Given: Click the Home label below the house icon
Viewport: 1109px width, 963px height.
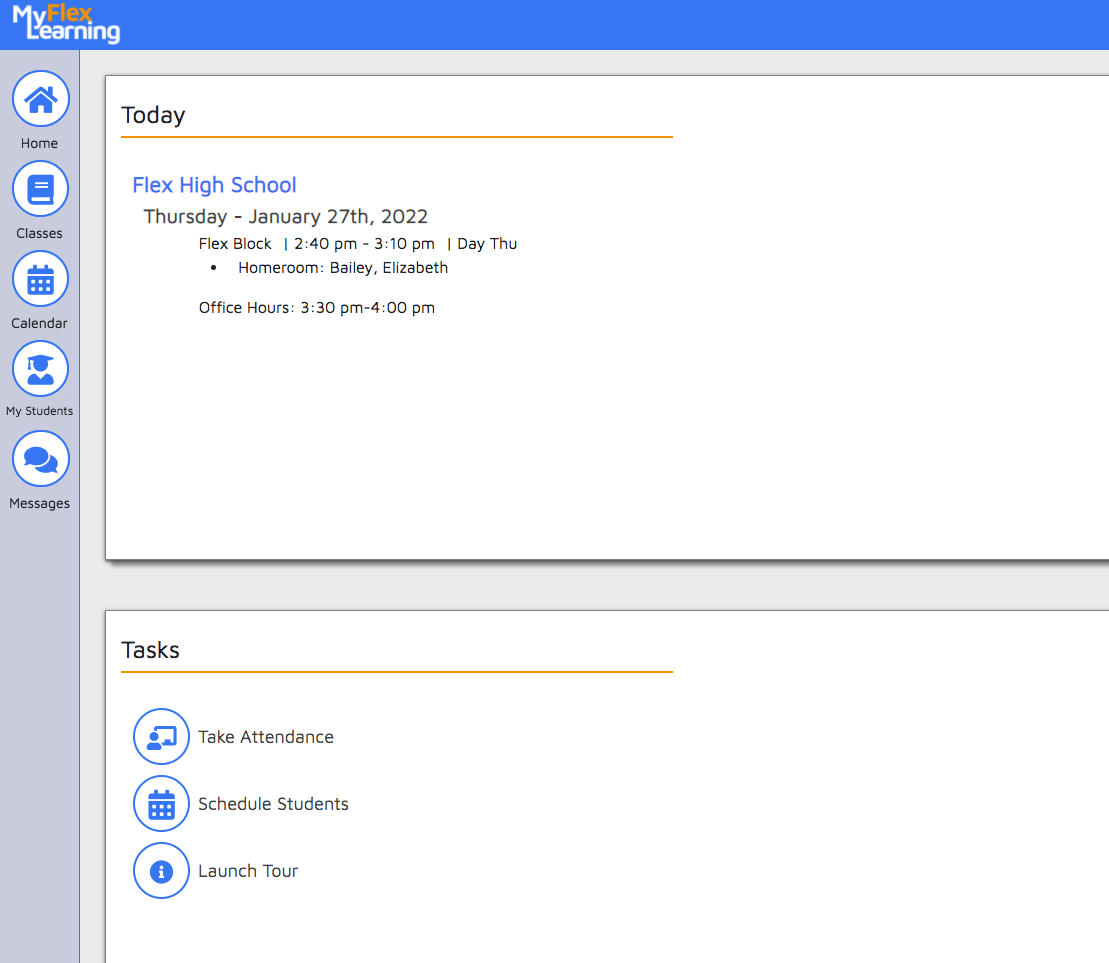Looking at the screenshot, I should point(39,143).
